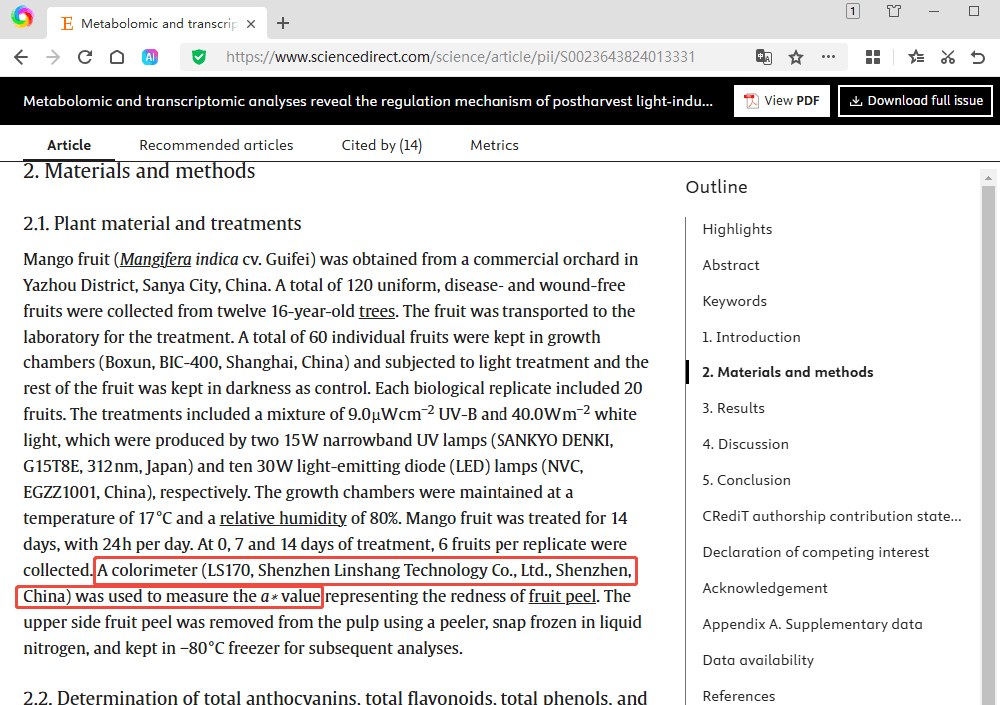This screenshot has width=1000, height=705.
Task: Open the skin theme shirt icon
Action: 894,11
